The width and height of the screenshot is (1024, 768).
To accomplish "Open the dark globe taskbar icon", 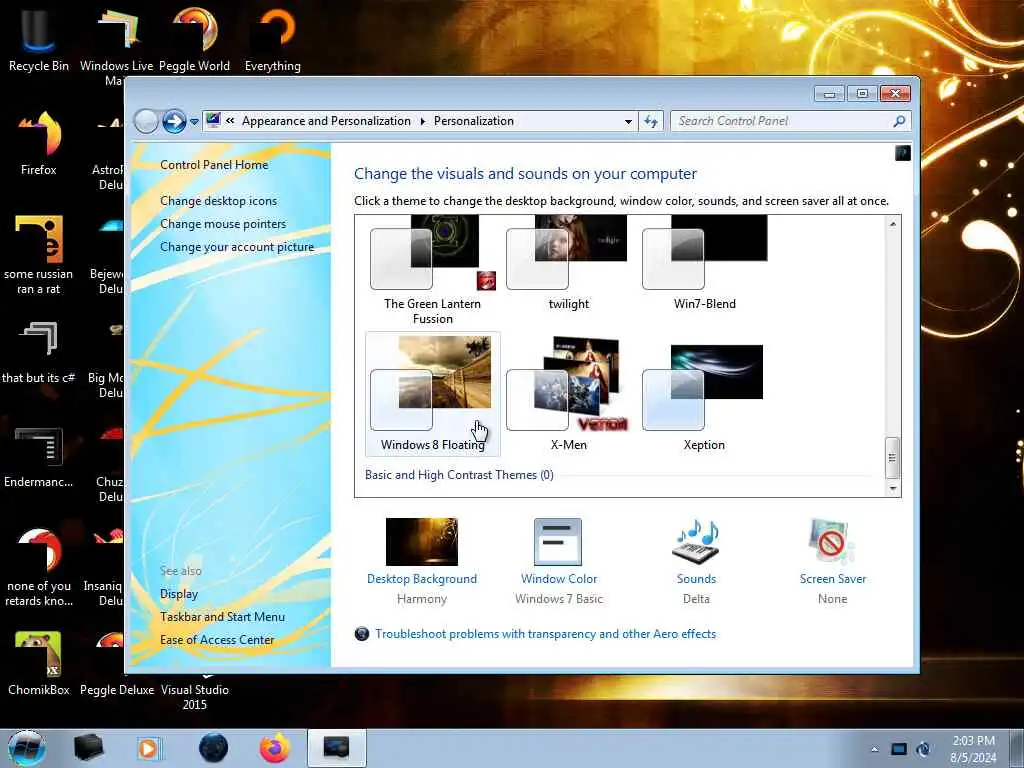I will (213, 748).
